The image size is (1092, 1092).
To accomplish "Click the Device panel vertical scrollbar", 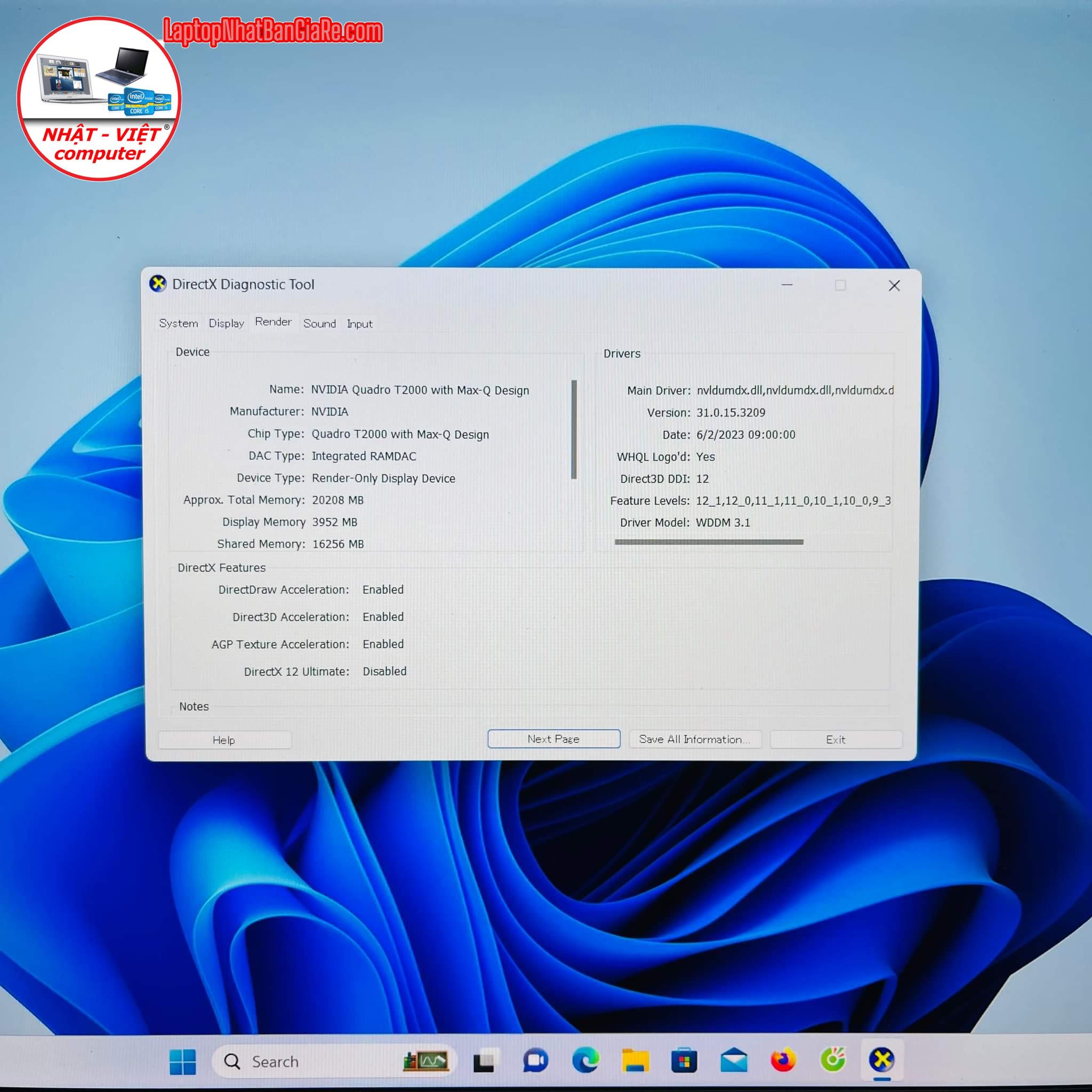I will click(x=574, y=430).
